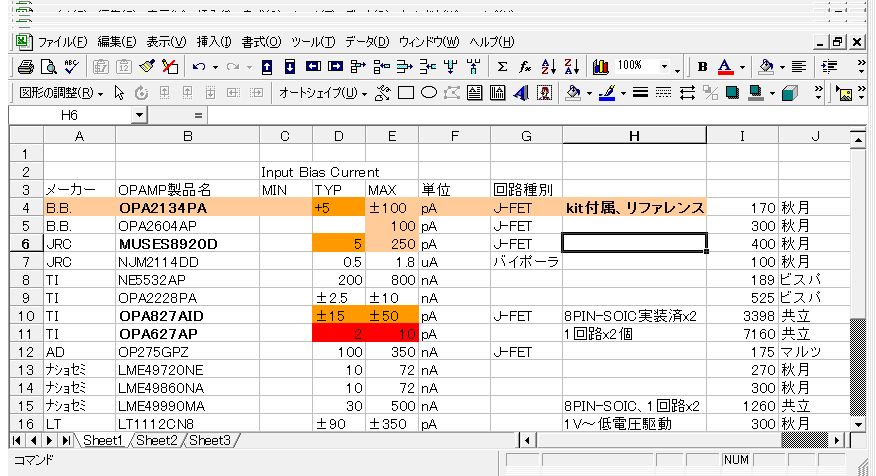
Task: Open Print Preview
Action: [49, 67]
